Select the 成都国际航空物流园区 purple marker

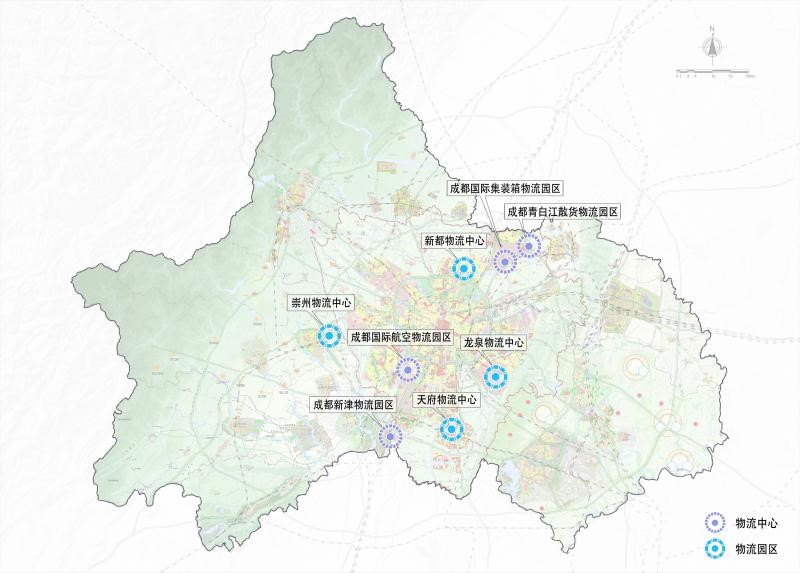tap(407, 371)
